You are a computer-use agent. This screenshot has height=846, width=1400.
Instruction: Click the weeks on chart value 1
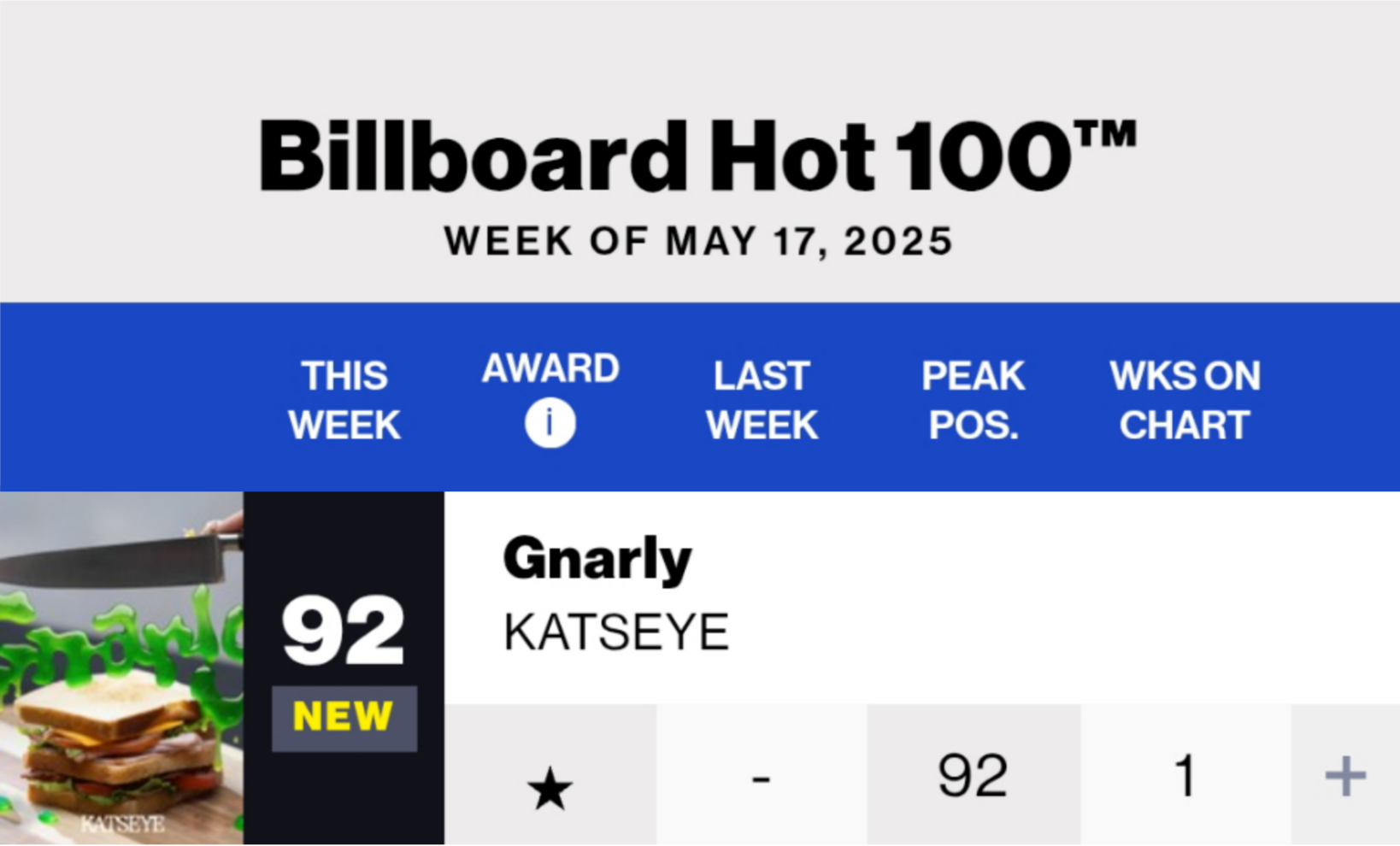click(1185, 776)
